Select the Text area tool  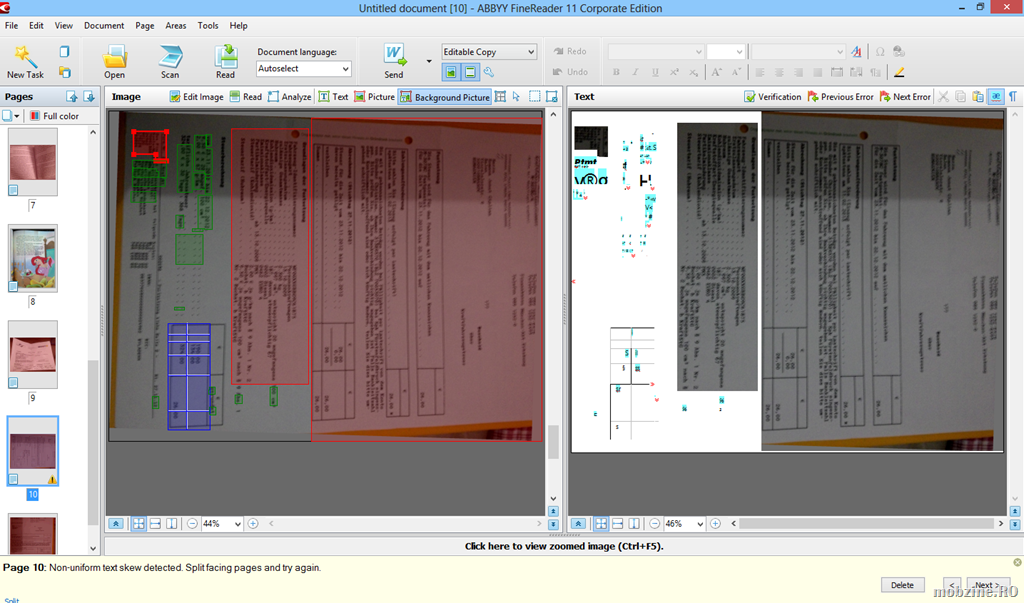(x=333, y=97)
